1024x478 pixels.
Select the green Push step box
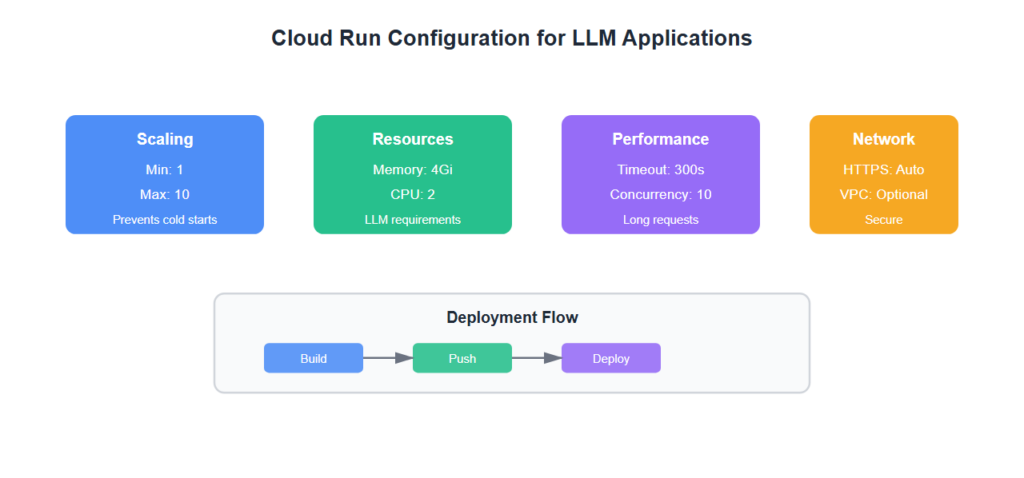click(x=462, y=358)
